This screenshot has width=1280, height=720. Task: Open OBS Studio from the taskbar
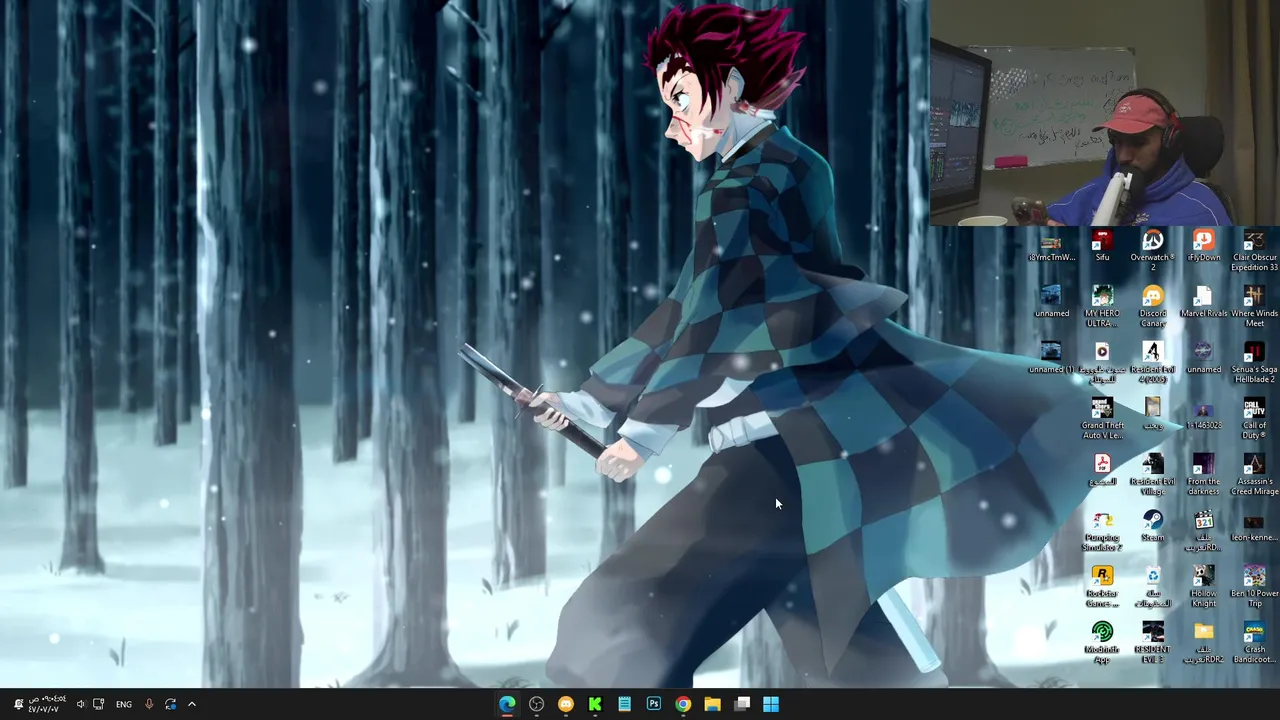536,704
